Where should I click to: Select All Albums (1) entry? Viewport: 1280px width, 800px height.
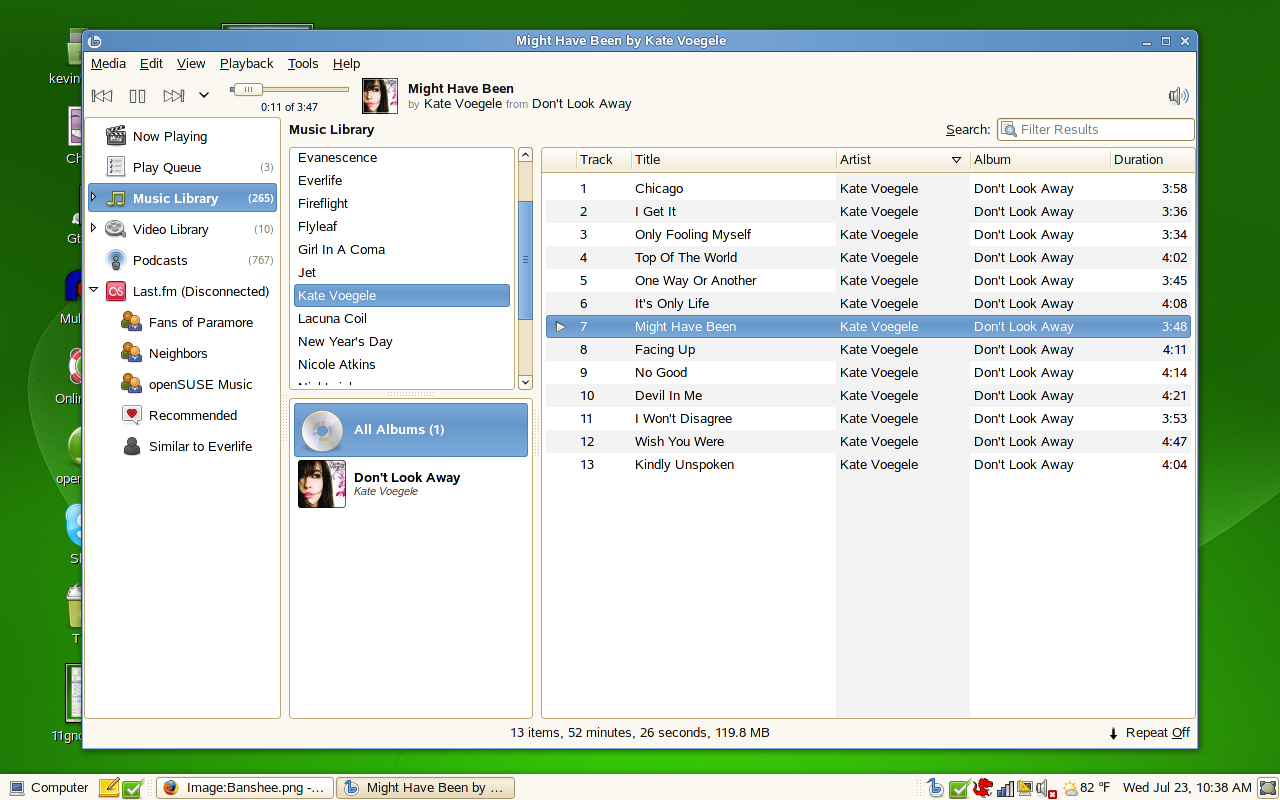[411, 430]
